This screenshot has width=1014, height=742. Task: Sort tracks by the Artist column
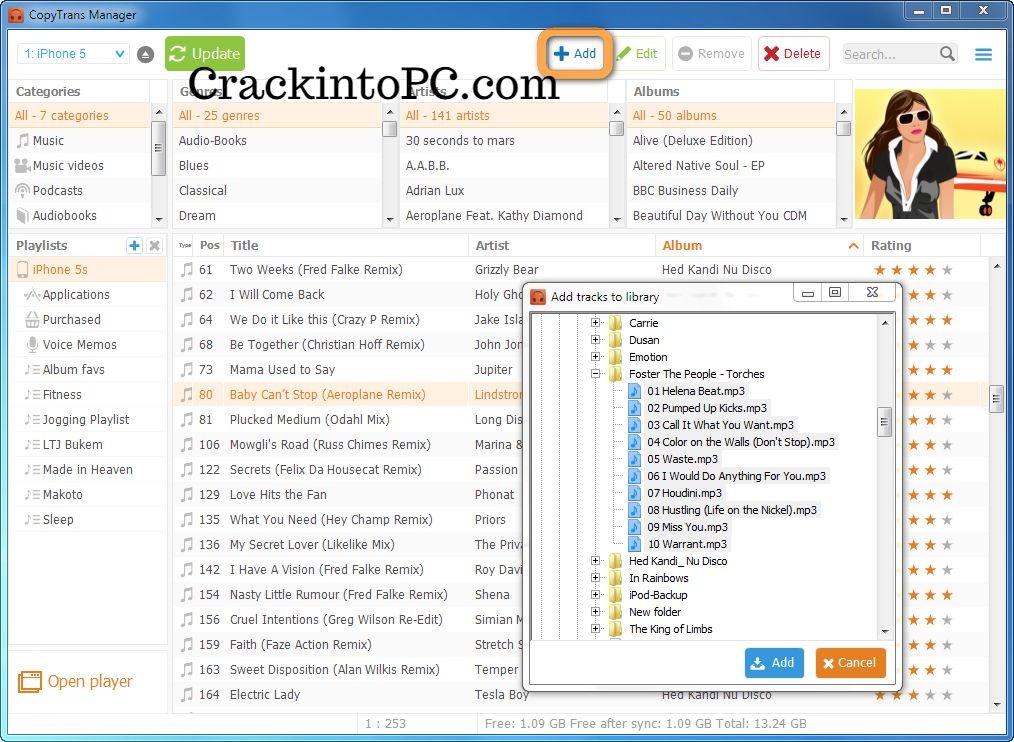pos(561,245)
